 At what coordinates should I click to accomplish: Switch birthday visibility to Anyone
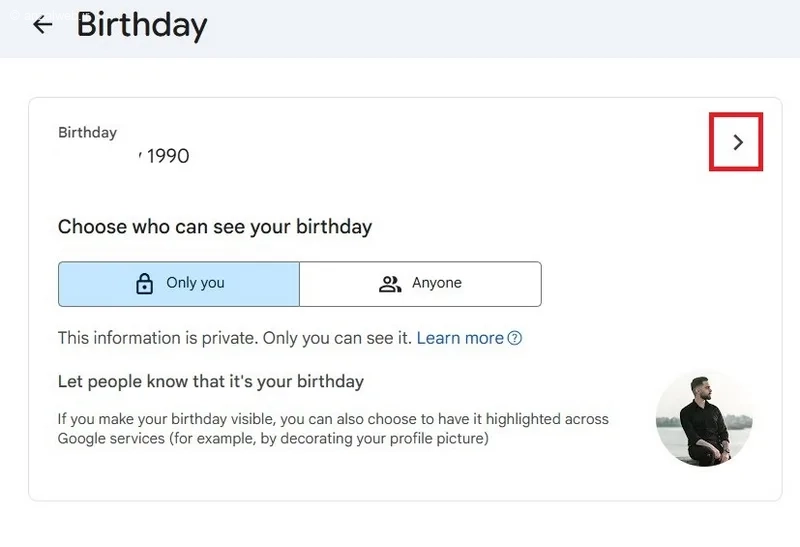(420, 284)
